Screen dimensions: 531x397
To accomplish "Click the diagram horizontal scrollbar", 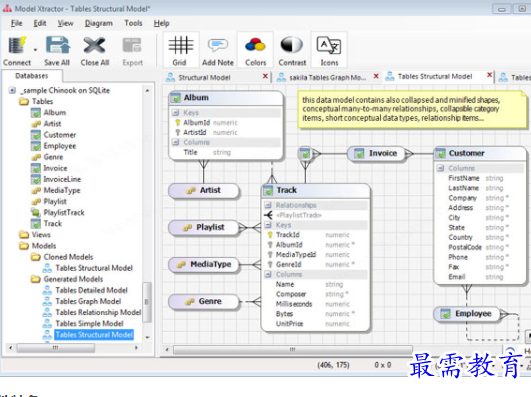I will [x=293, y=349].
